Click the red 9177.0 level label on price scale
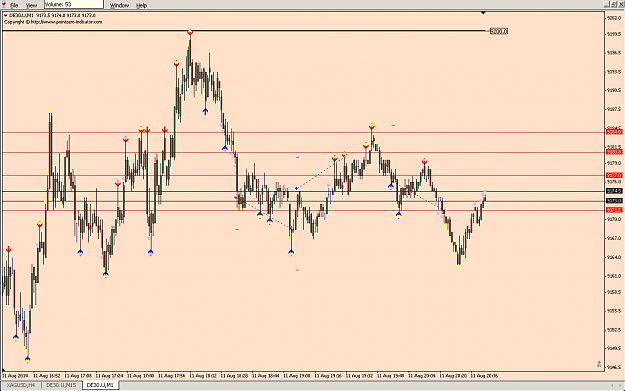This screenshot has height=391, width=625. tap(614, 175)
